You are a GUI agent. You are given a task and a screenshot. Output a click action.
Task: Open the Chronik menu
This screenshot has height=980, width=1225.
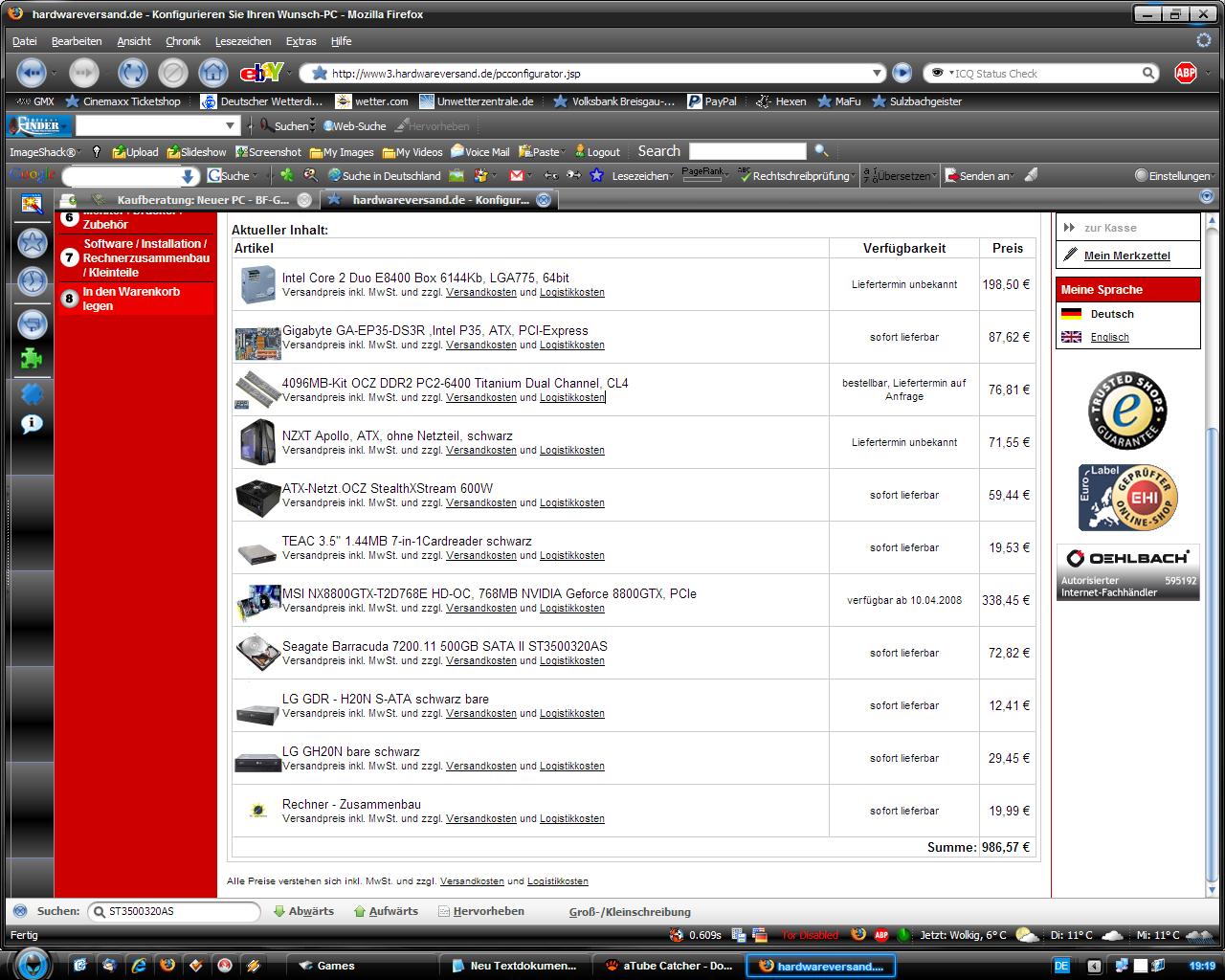click(183, 41)
